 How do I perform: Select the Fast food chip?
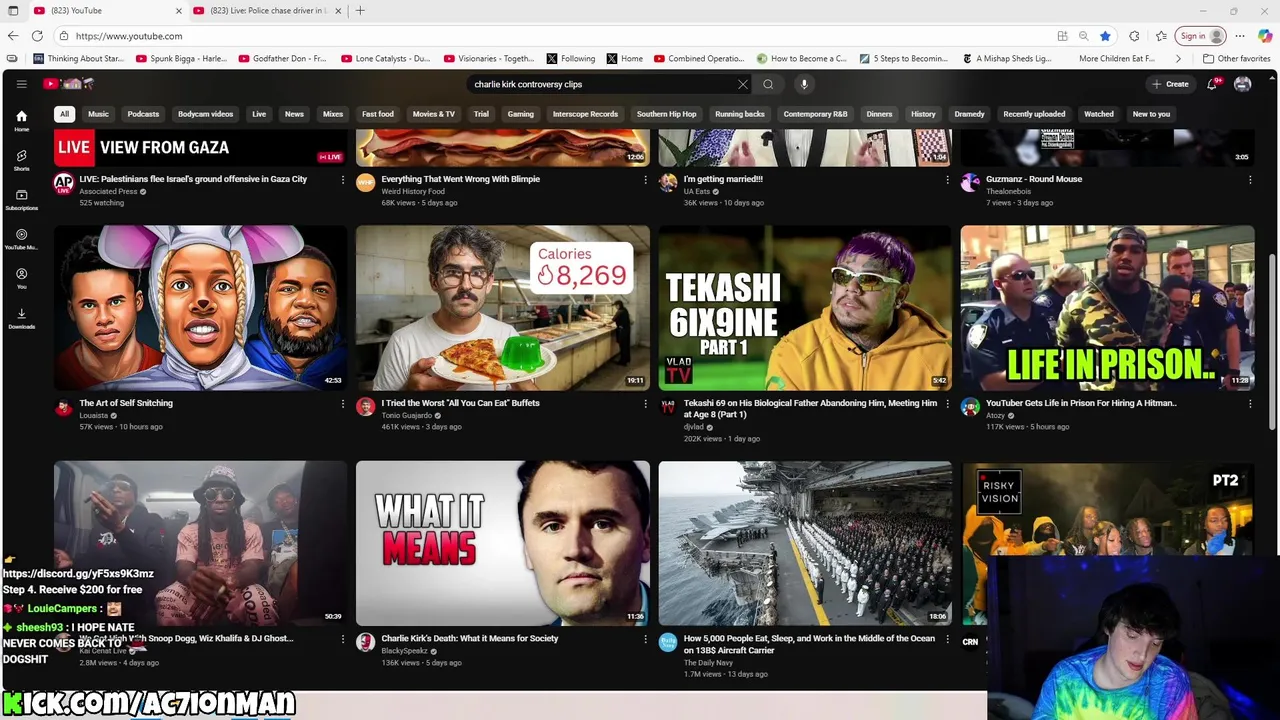[378, 114]
